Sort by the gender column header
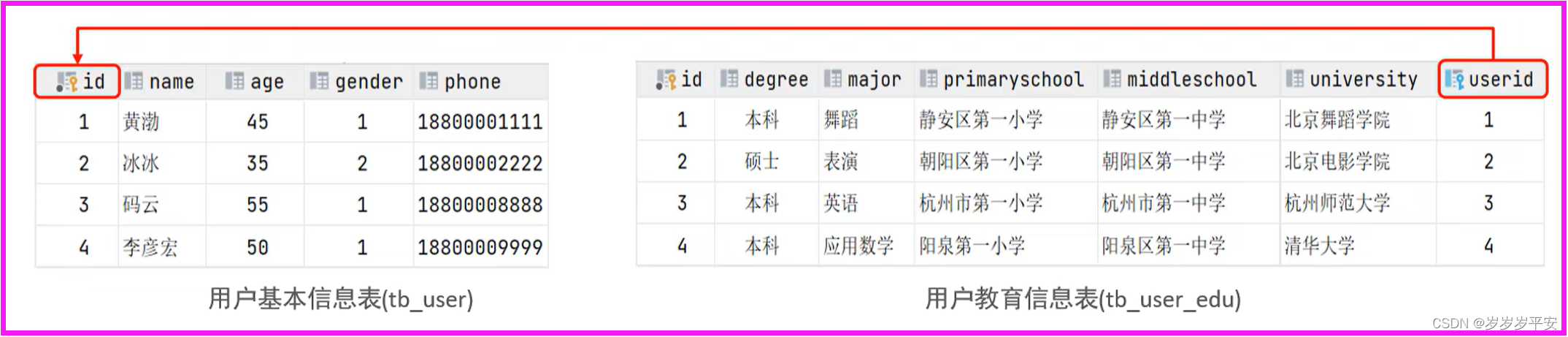The image size is (1568, 337). (369, 83)
